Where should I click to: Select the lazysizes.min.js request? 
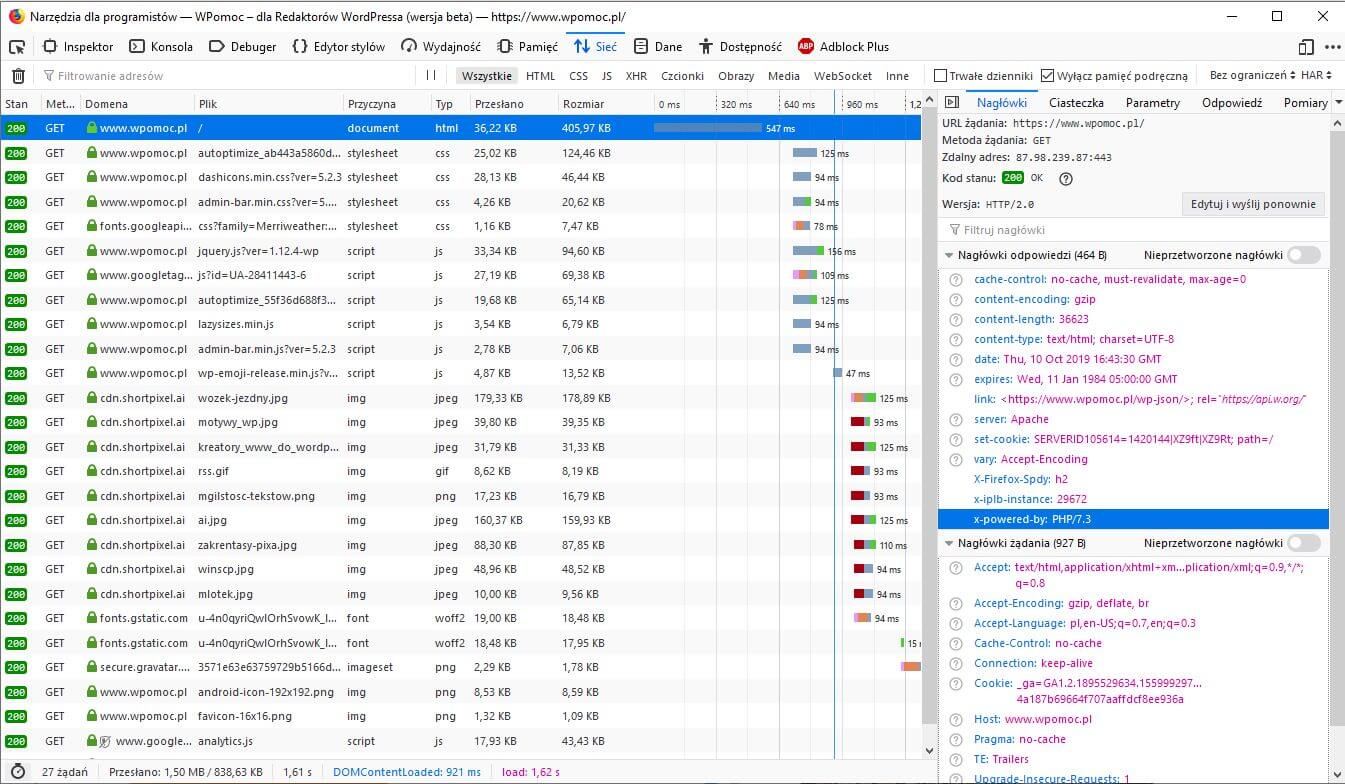(x=460, y=324)
